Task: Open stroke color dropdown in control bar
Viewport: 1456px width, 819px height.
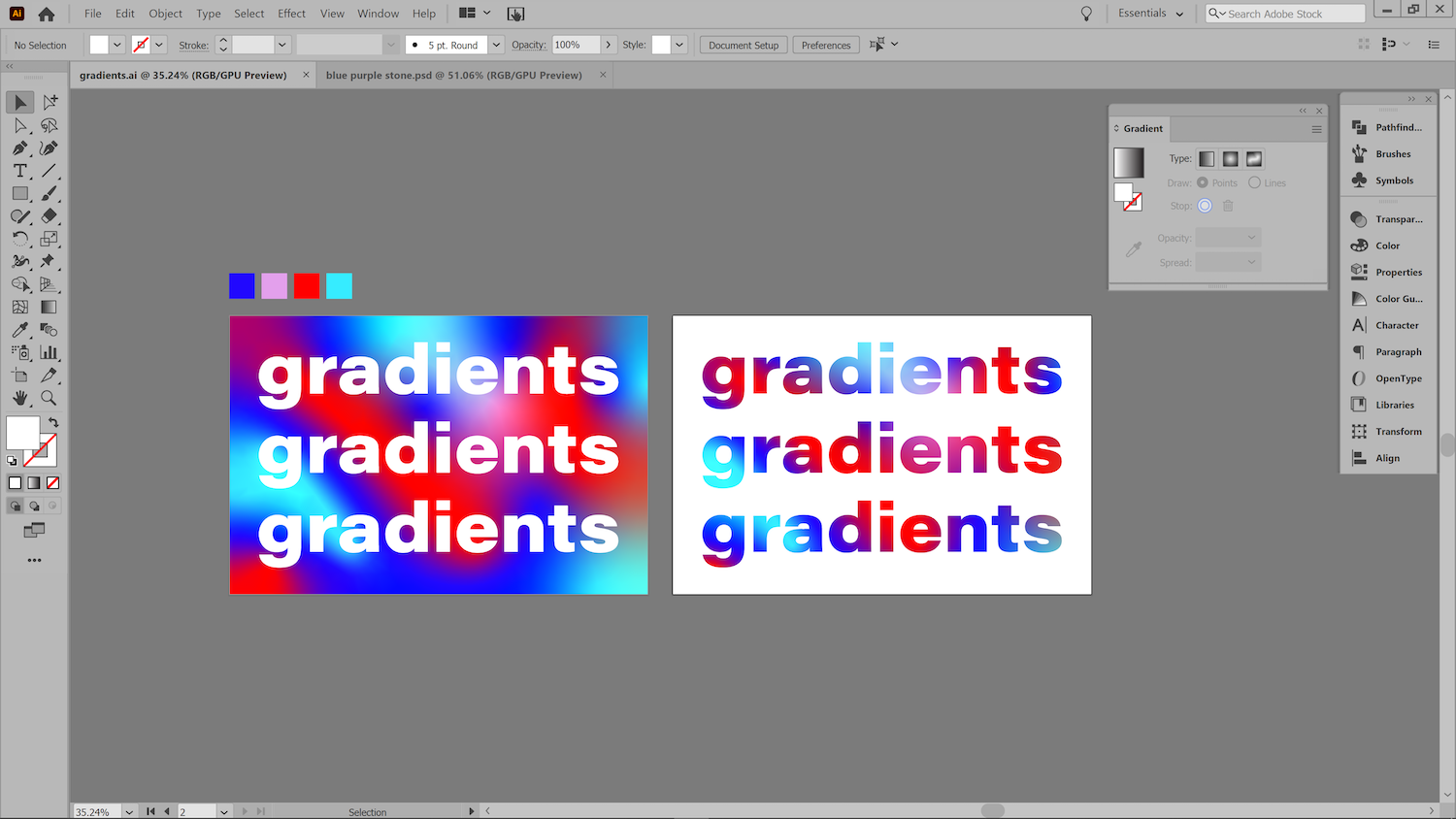Action: tap(159, 45)
